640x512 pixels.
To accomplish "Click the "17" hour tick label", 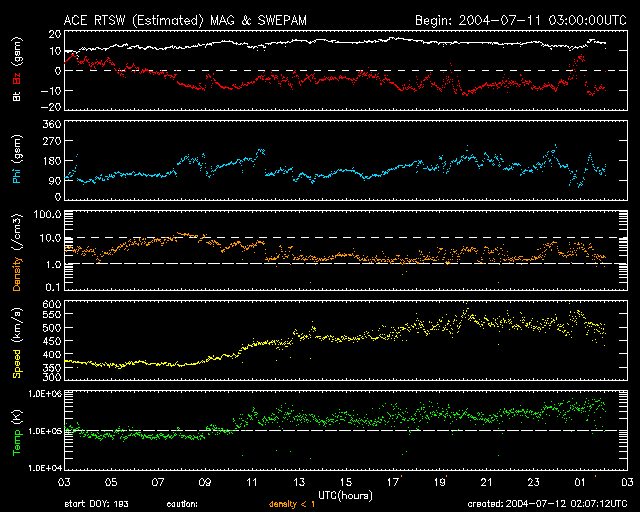I will pyautogui.click(x=393, y=483).
